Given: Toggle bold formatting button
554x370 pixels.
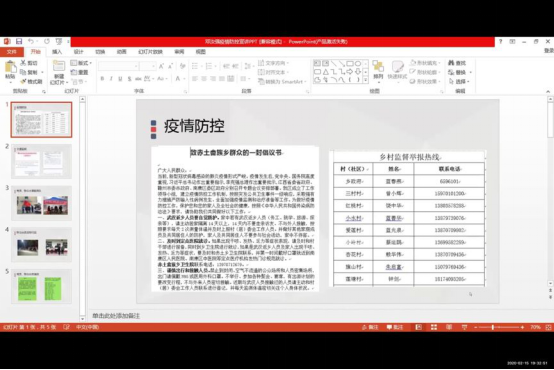Looking at the screenshot, I should (x=102, y=78).
